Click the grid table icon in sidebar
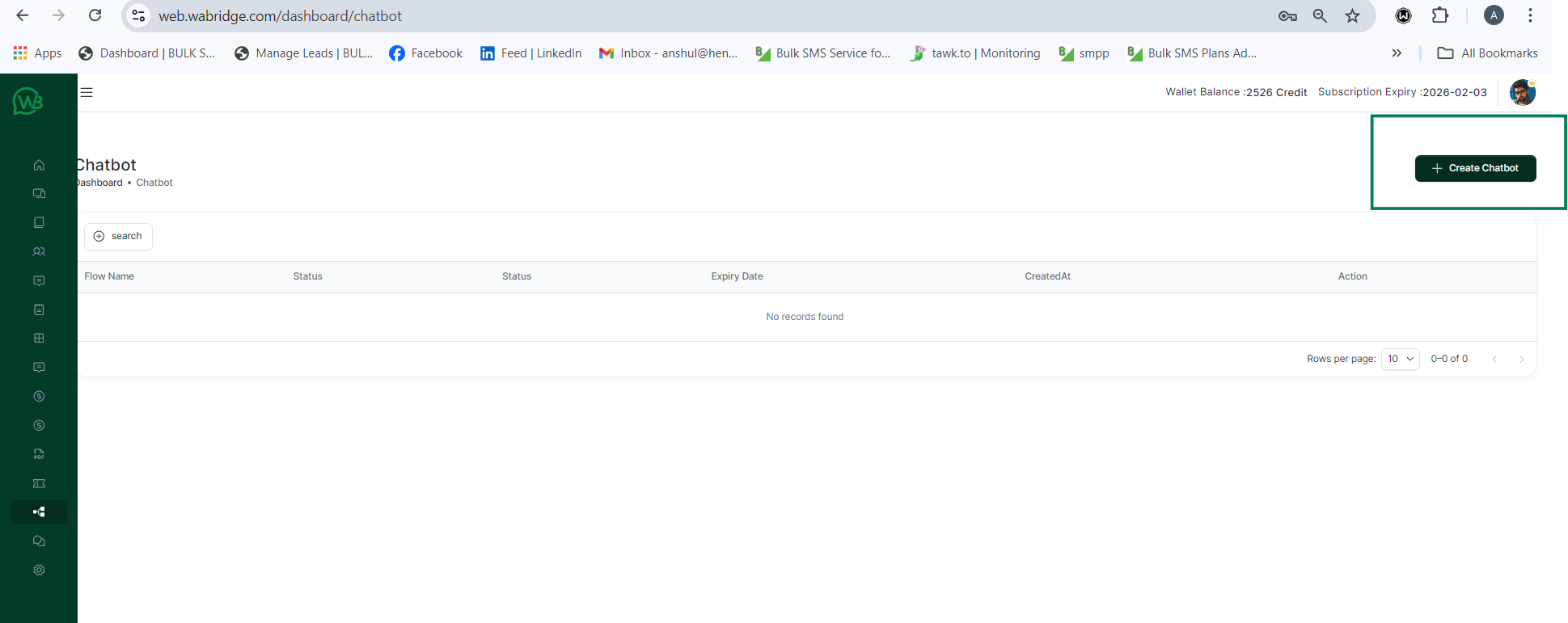This screenshot has height=623, width=1568. pos(39,338)
